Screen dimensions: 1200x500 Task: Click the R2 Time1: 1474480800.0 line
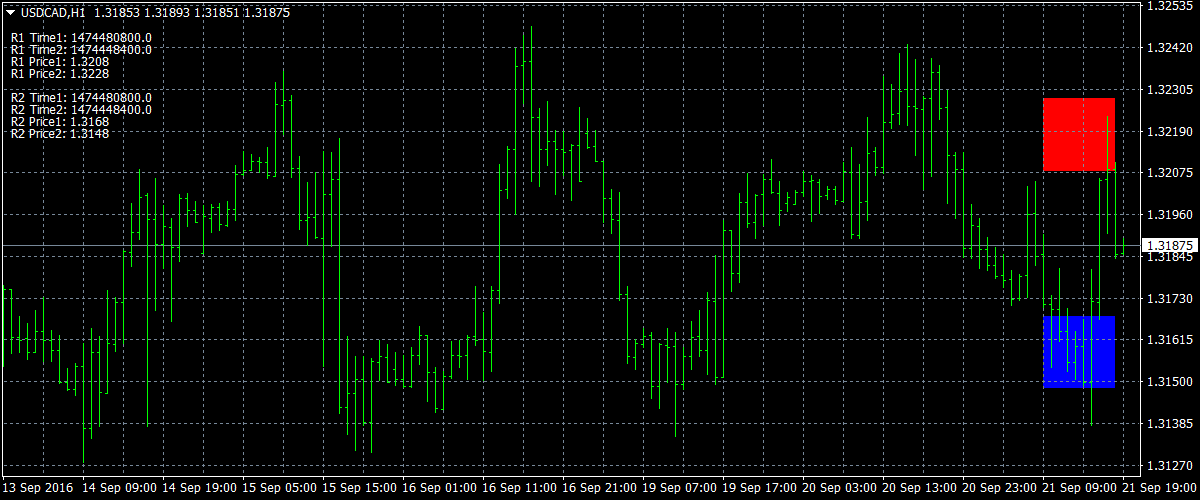point(81,98)
